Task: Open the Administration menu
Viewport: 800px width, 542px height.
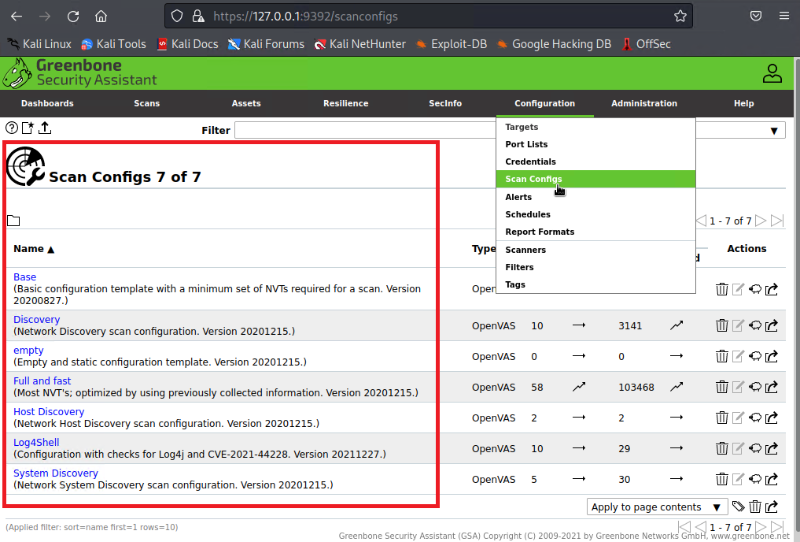Action: click(x=644, y=103)
